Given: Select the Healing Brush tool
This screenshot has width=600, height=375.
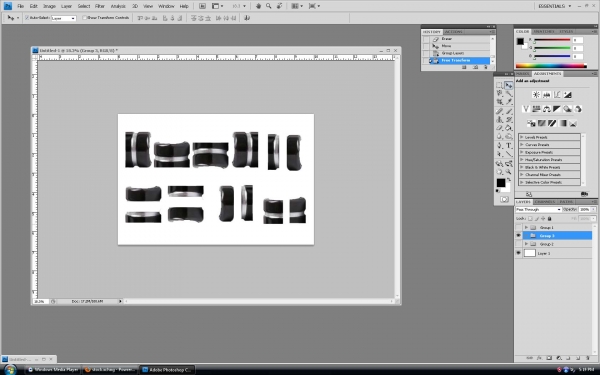Looking at the screenshot, I should click(x=499, y=111).
